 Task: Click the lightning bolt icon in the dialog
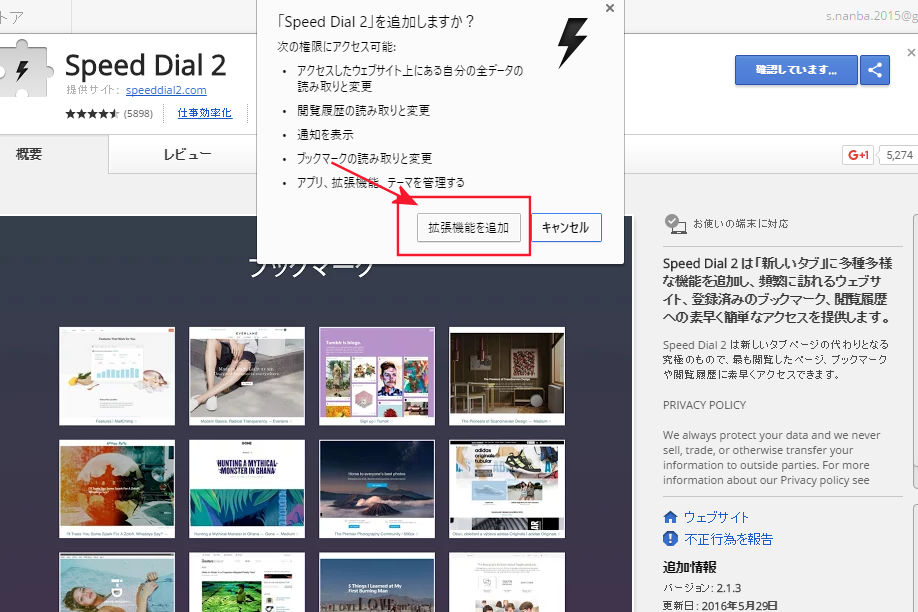coord(572,42)
